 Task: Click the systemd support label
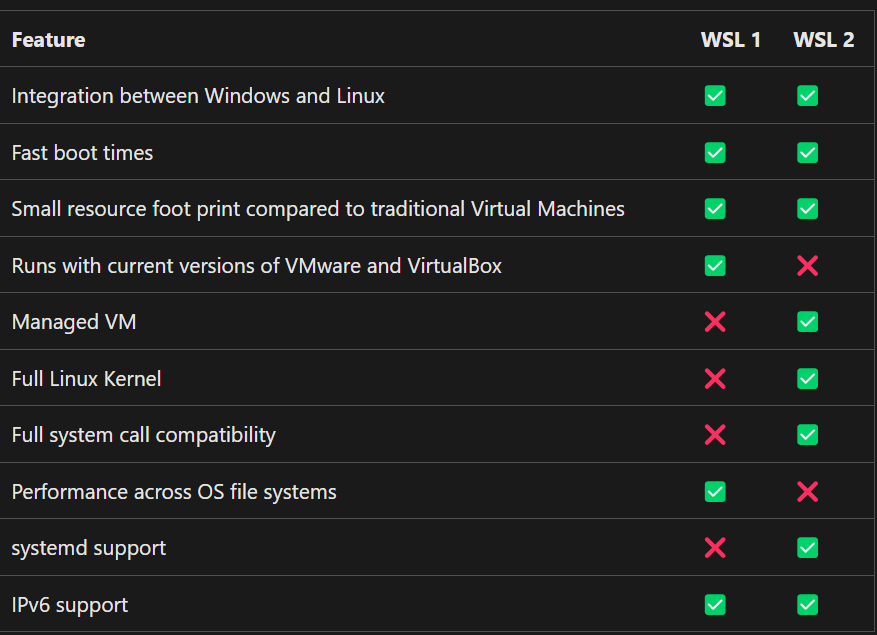(89, 548)
